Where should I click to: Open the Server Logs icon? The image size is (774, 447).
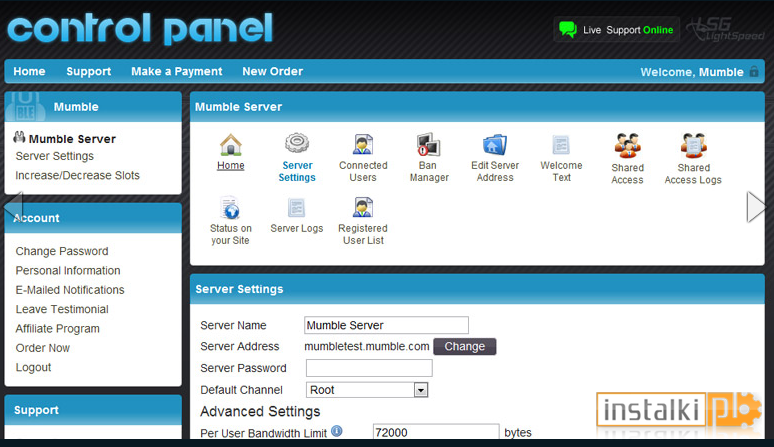pos(297,208)
